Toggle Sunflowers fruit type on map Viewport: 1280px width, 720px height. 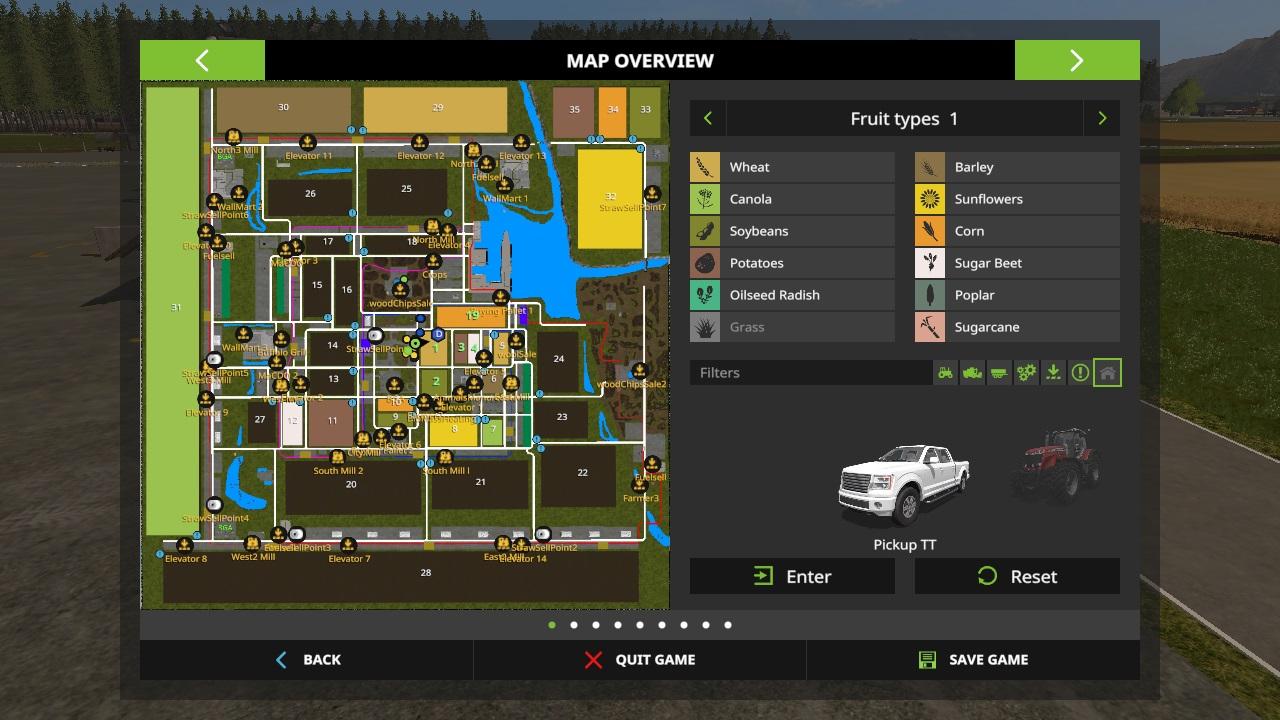coord(1017,199)
